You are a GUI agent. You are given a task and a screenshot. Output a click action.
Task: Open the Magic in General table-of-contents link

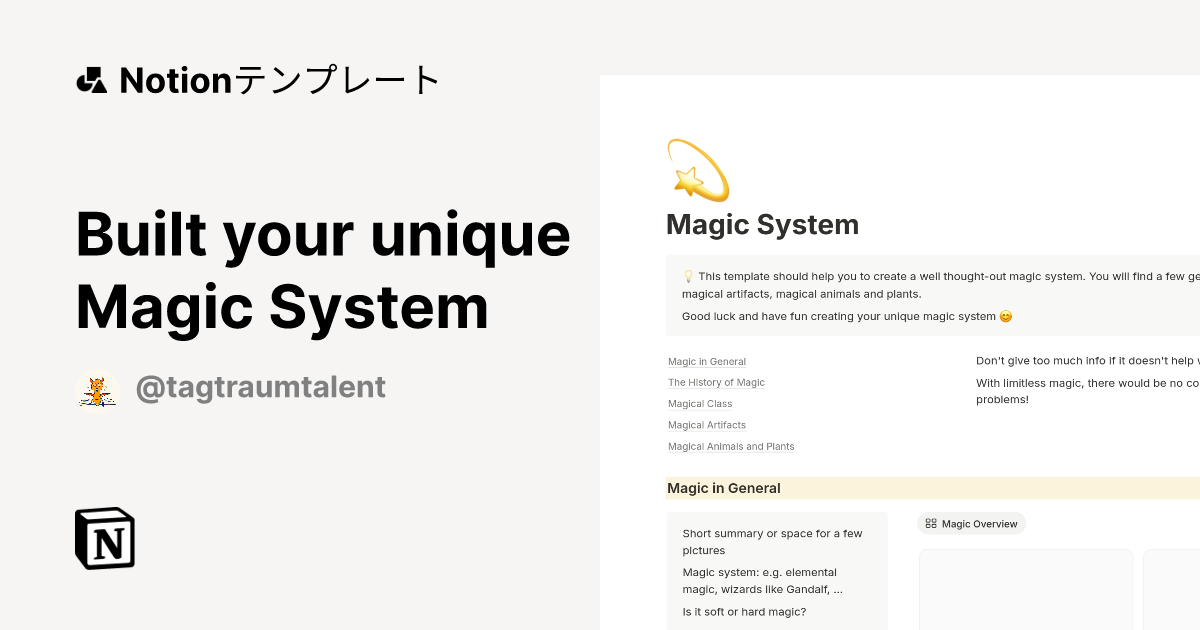[x=707, y=361]
